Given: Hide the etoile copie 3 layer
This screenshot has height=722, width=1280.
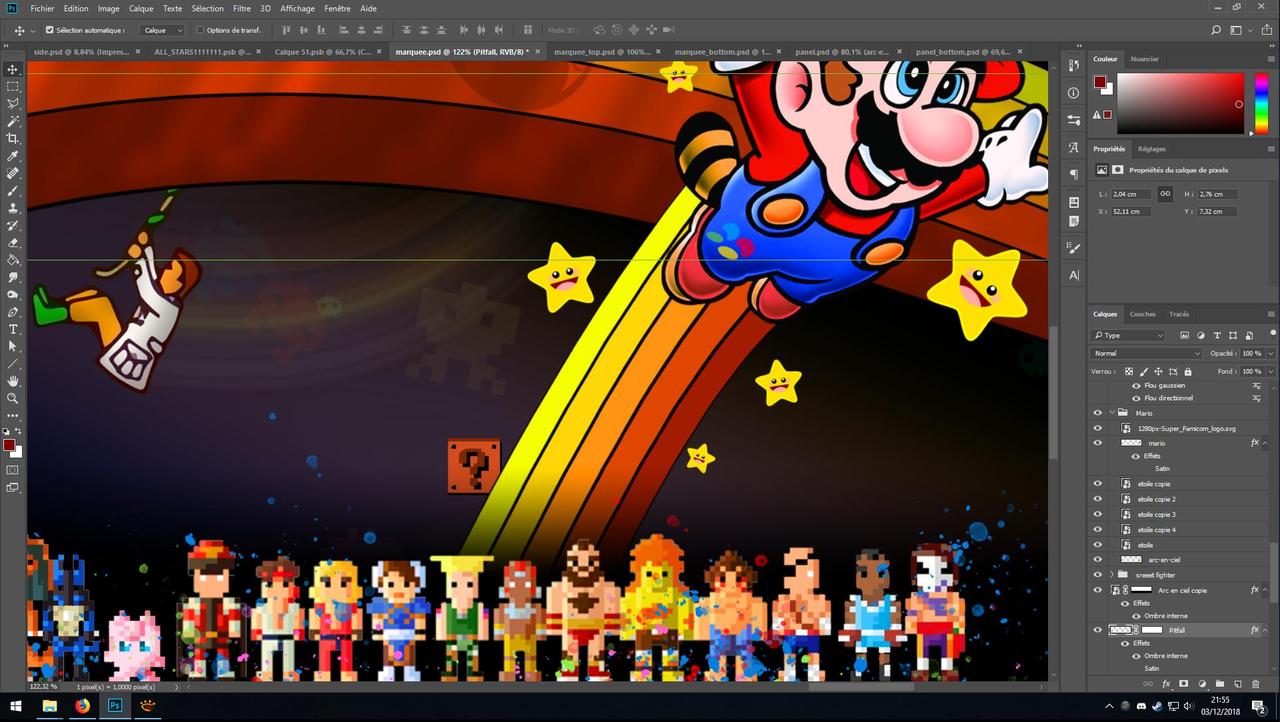Looking at the screenshot, I should point(1097,514).
